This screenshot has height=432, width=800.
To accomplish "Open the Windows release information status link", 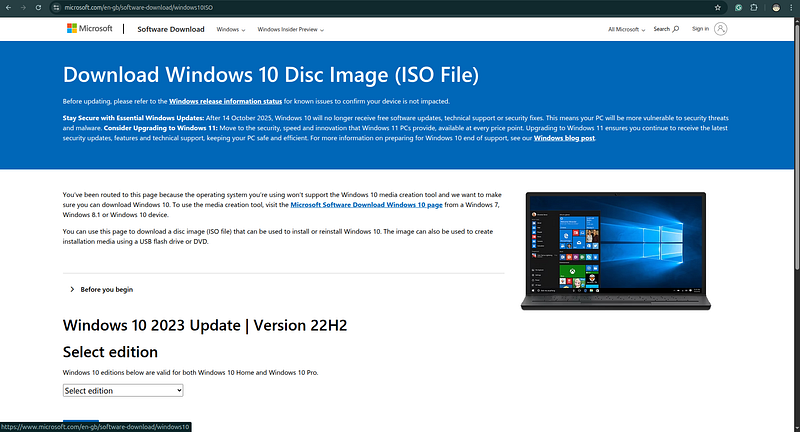I will 226,101.
